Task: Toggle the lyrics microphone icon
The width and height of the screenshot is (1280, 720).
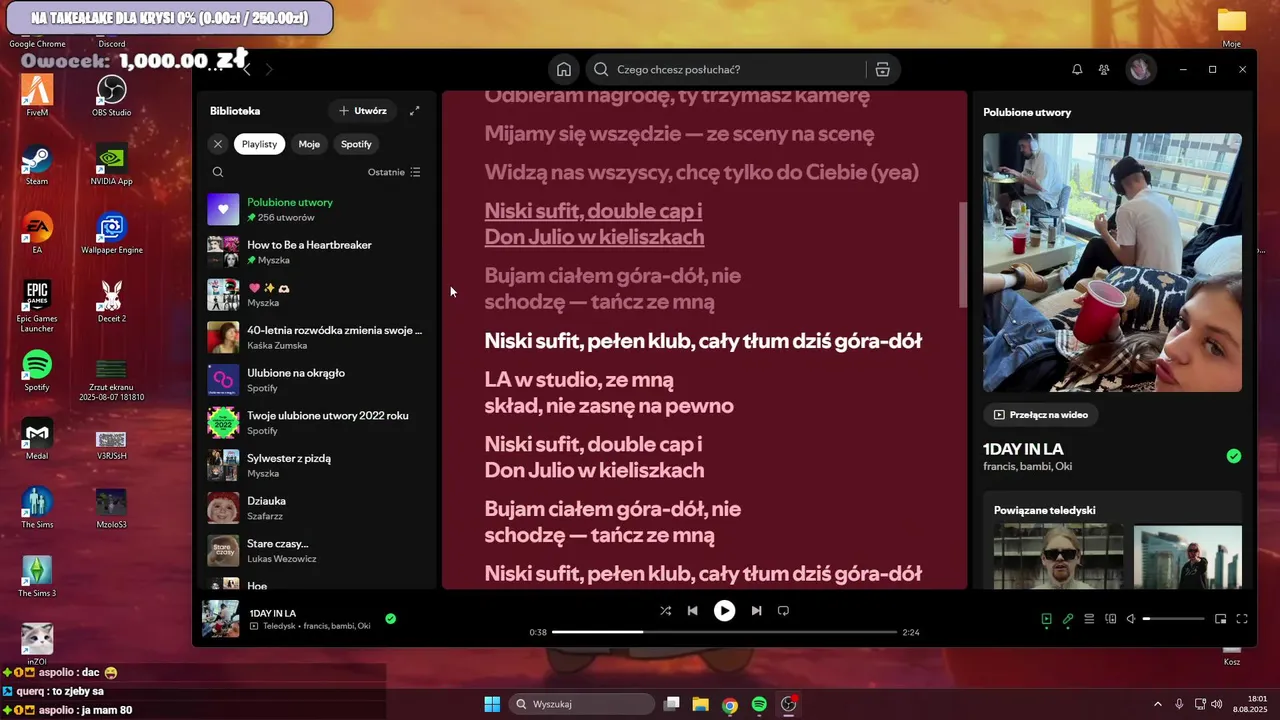Action: [x=1068, y=619]
